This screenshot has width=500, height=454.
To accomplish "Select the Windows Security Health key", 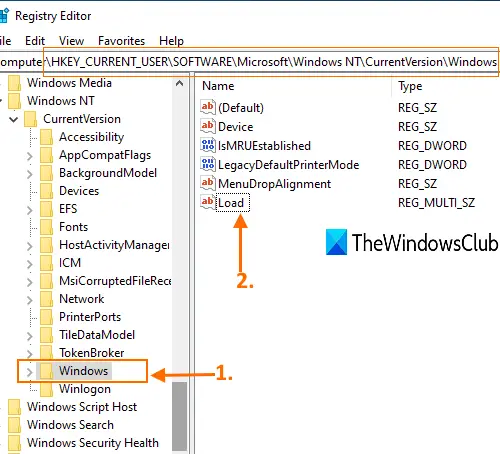I will 93,443.
